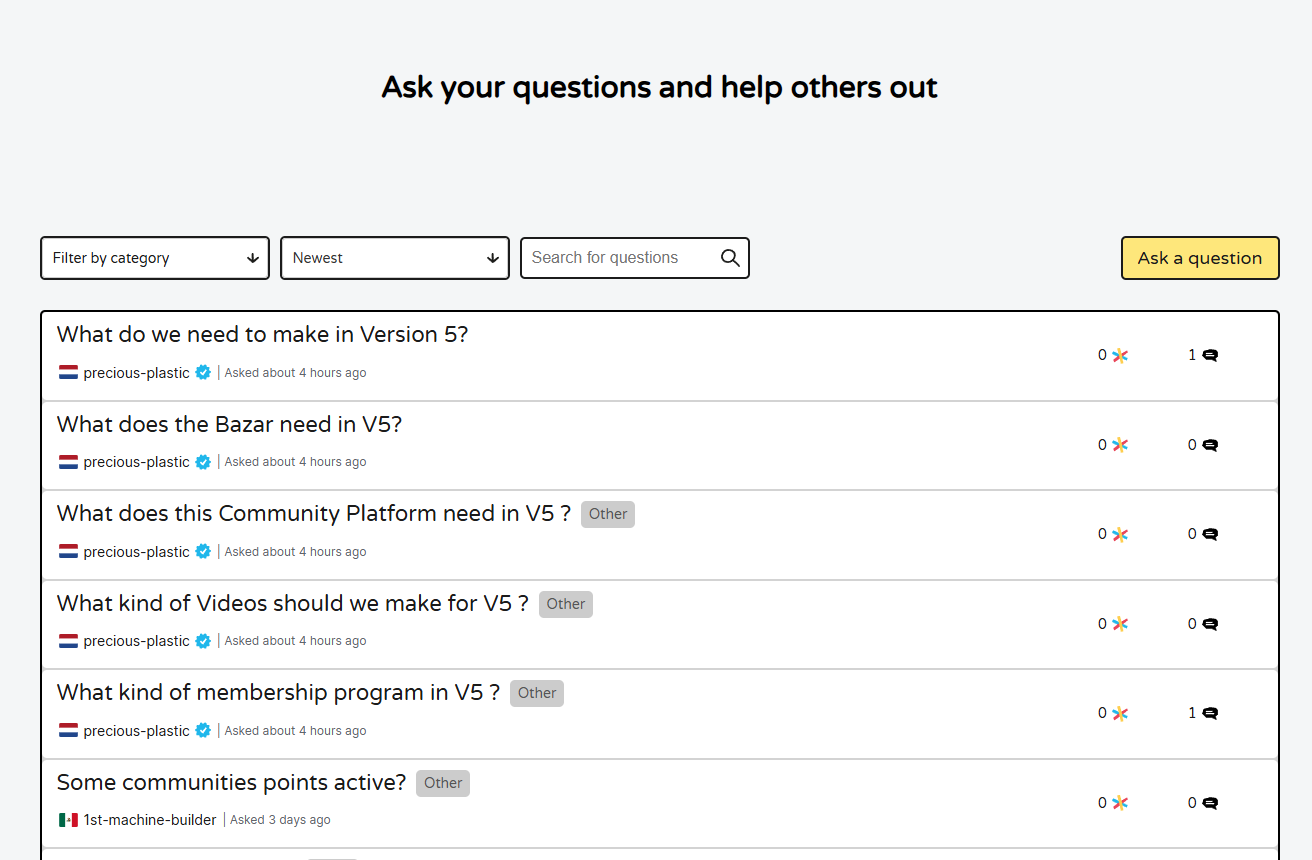
Task: Click Other tag on membership program question
Action: [x=536, y=693]
